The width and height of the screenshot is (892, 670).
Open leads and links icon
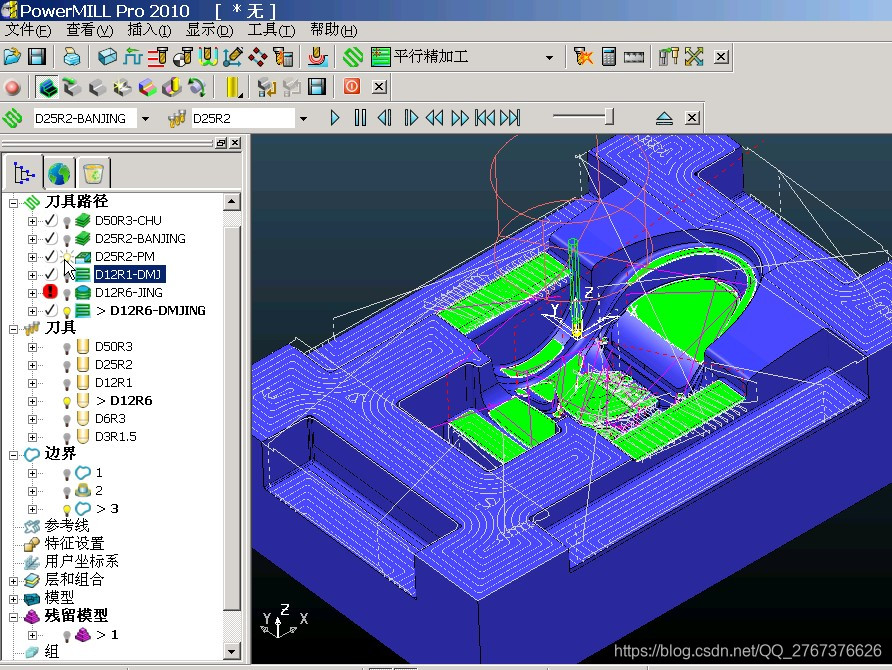(x=208, y=56)
